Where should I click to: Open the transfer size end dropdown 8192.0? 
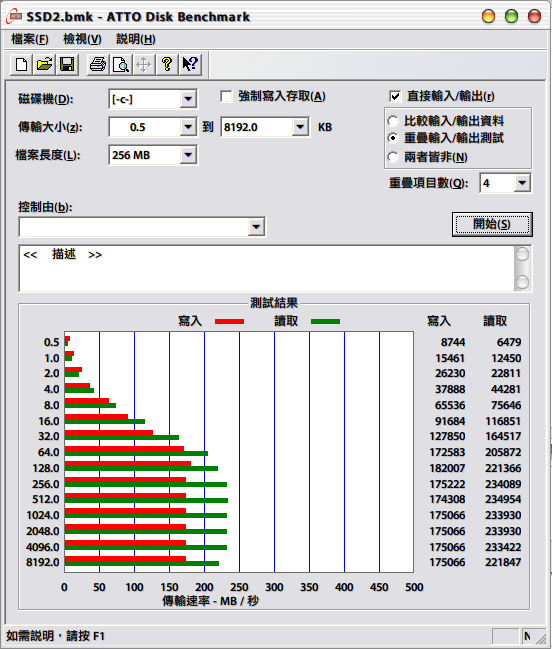tap(300, 127)
